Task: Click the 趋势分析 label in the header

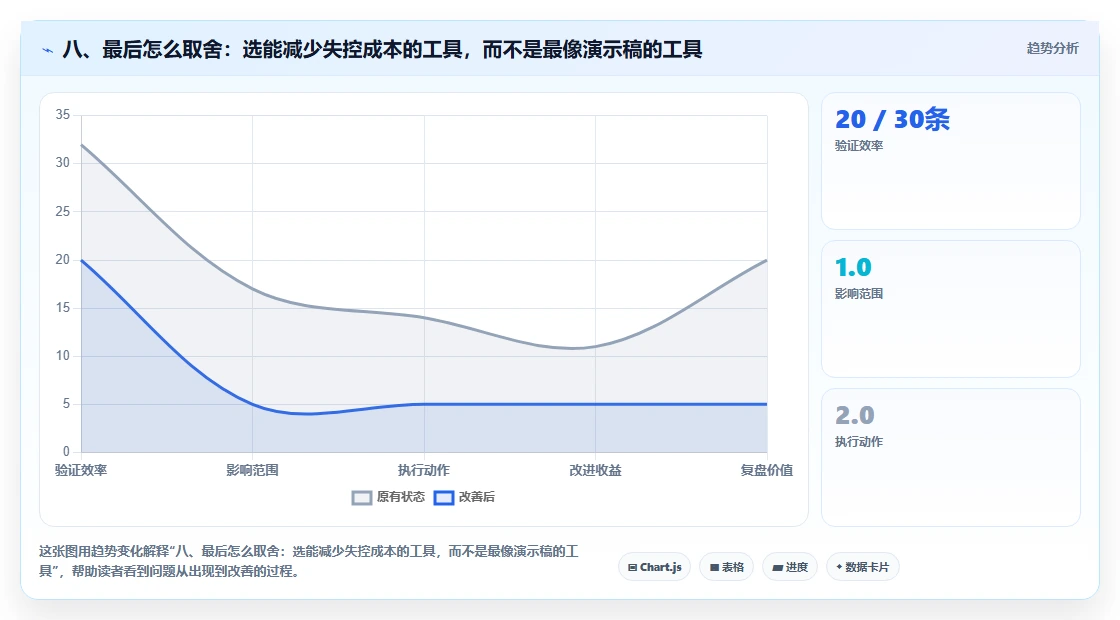Action: (x=1052, y=49)
